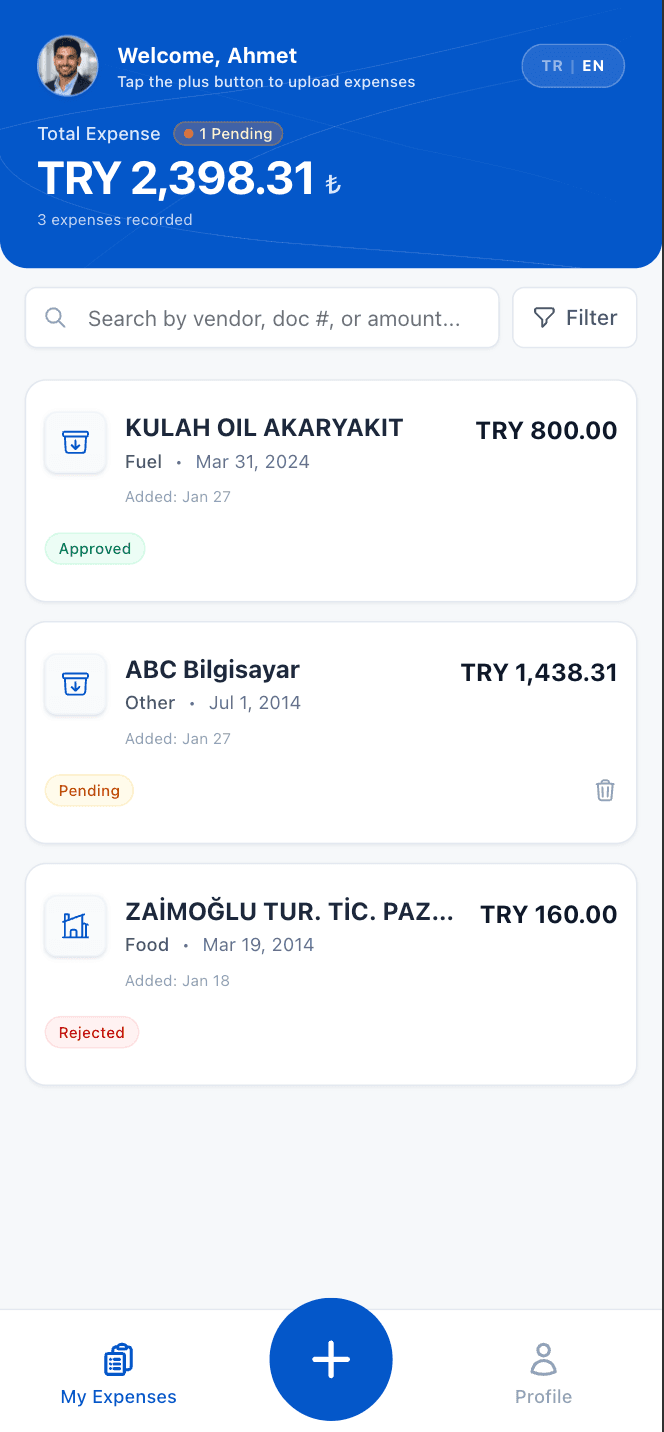Open the Filter panel
This screenshot has width=664, height=1432.
pyautogui.click(x=574, y=317)
